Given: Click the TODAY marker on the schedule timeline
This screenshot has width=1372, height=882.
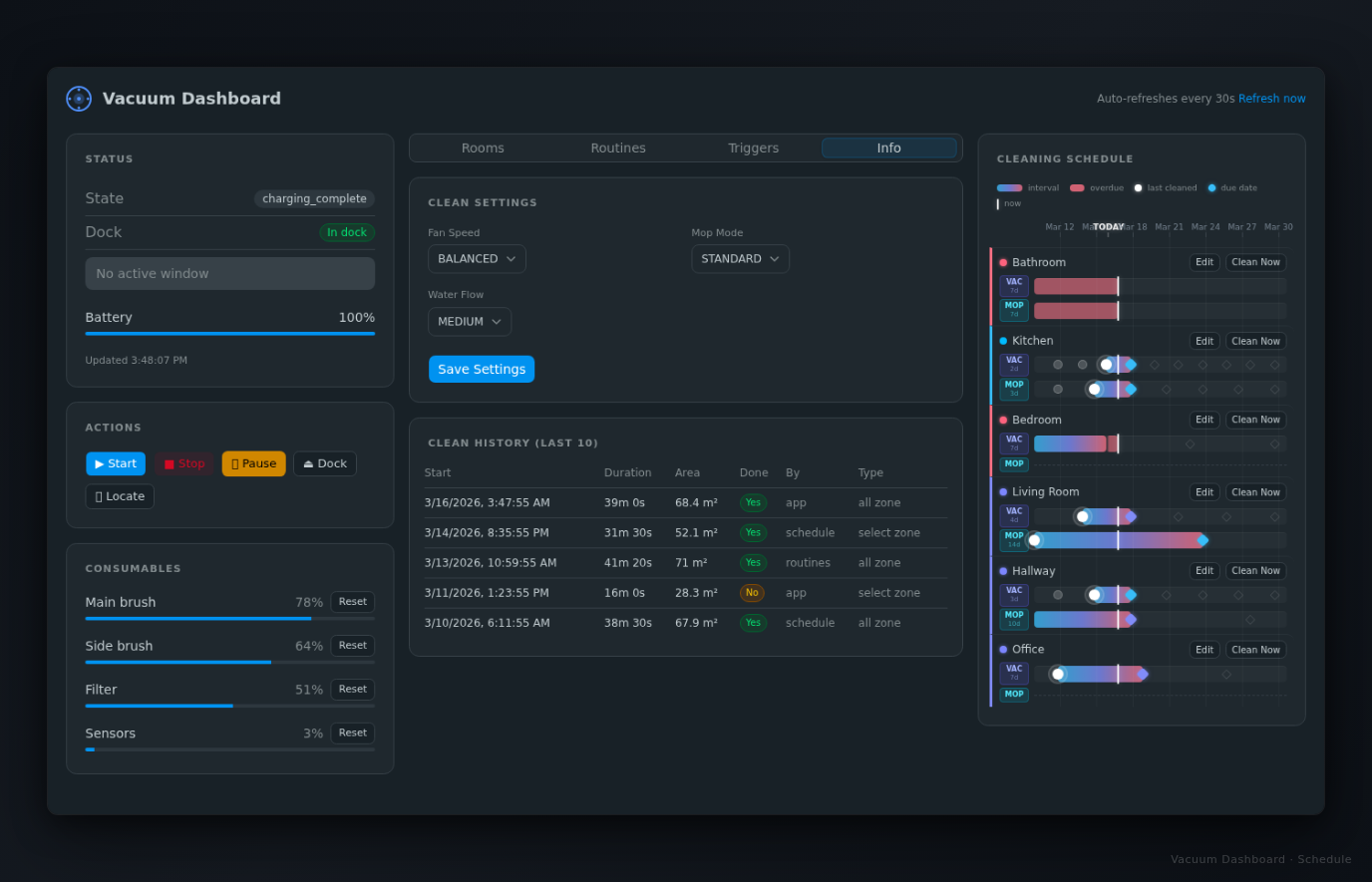Looking at the screenshot, I should pos(1107,226).
